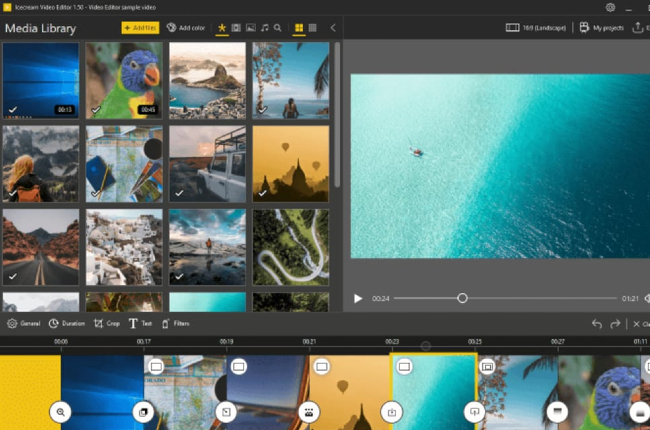
Task: Click the 00:21 mark on timeline ruler
Action: tap(309, 342)
